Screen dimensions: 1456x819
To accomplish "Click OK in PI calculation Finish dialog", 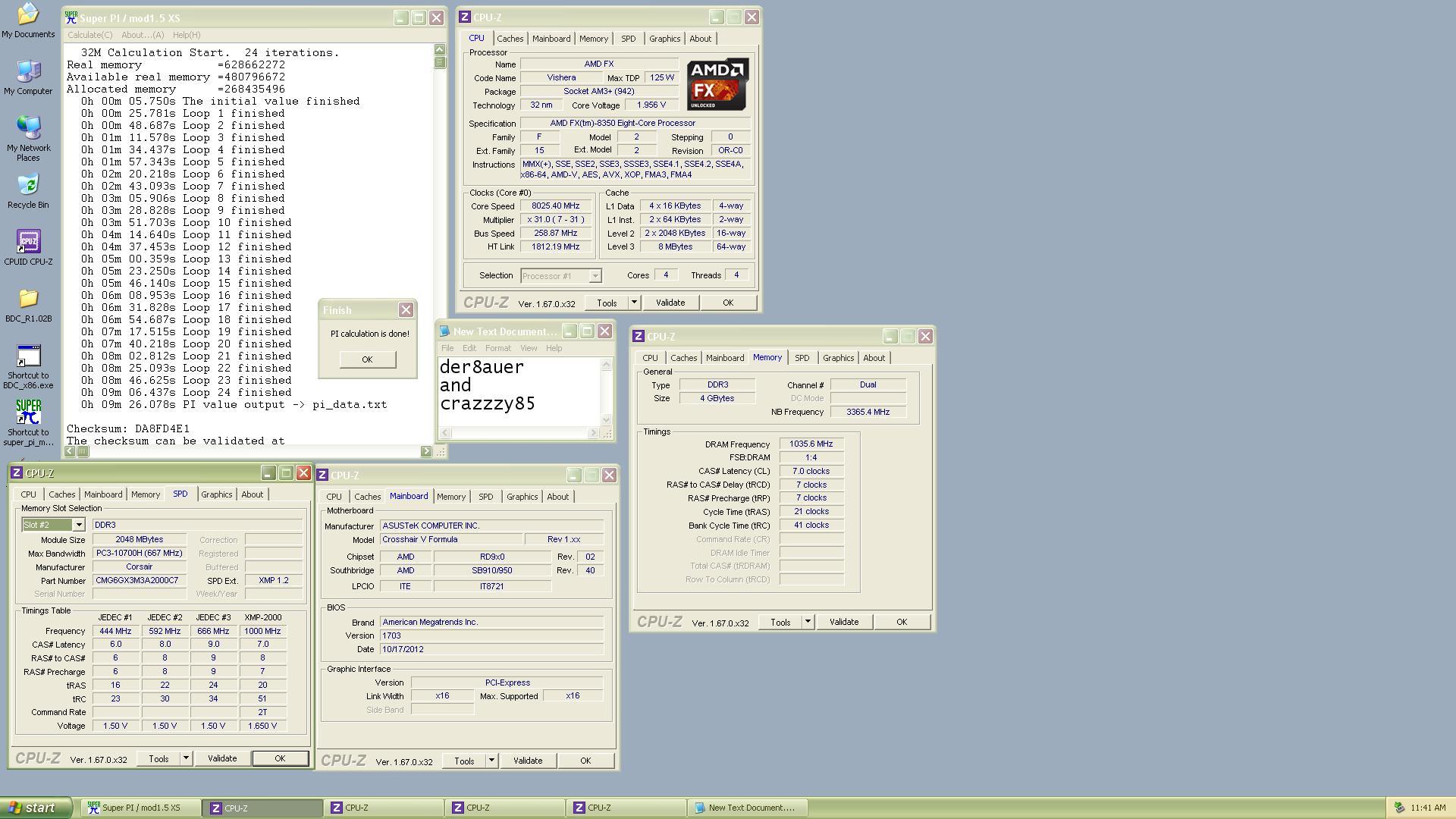I will [367, 359].
